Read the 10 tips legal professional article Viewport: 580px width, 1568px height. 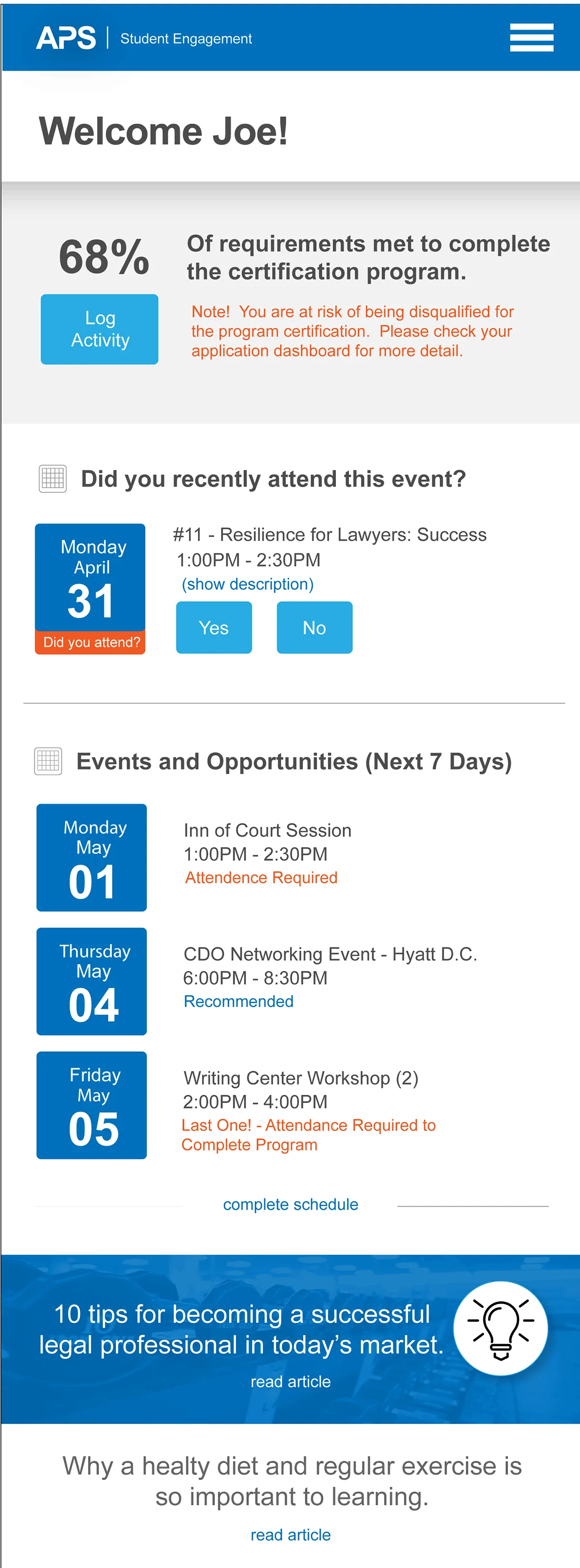tap(290, 1381)
